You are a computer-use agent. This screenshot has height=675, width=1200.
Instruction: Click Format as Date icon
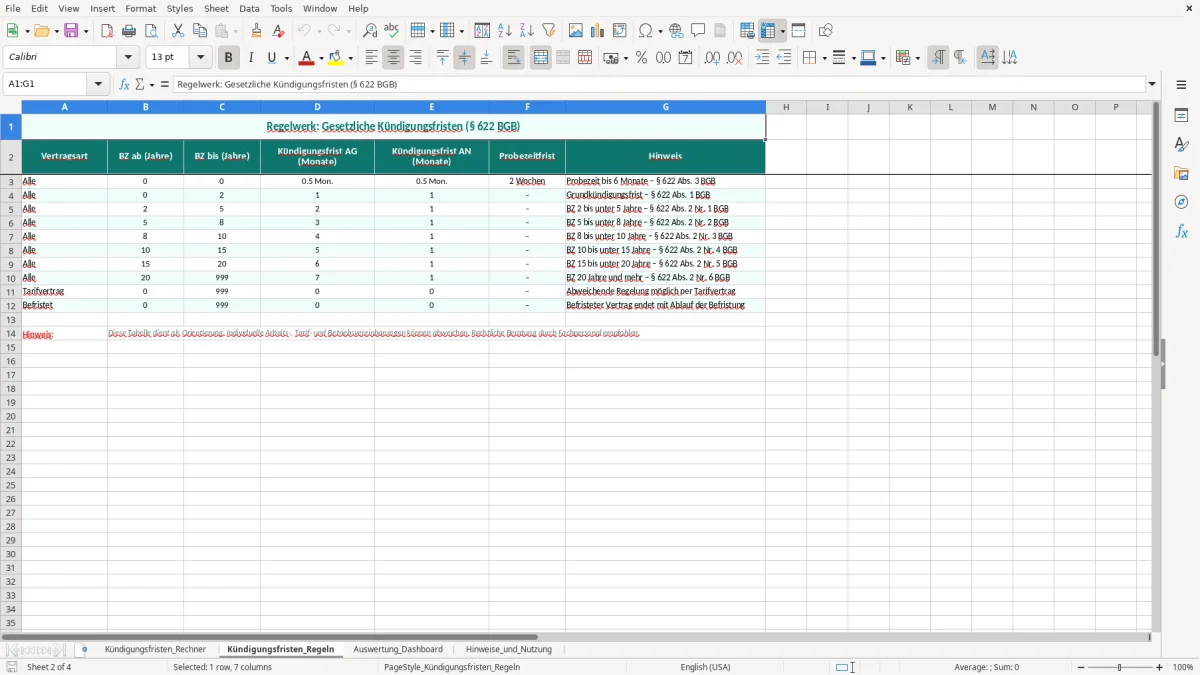[x=685, y=58]
